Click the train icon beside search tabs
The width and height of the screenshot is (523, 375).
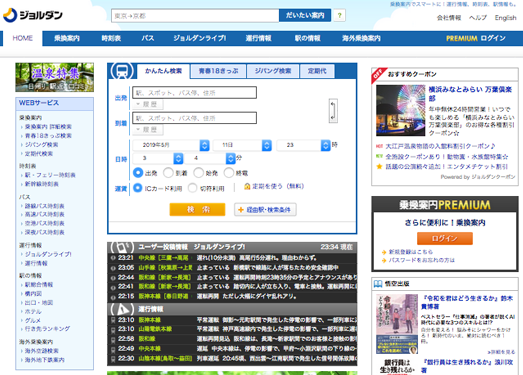click(122, 71)
